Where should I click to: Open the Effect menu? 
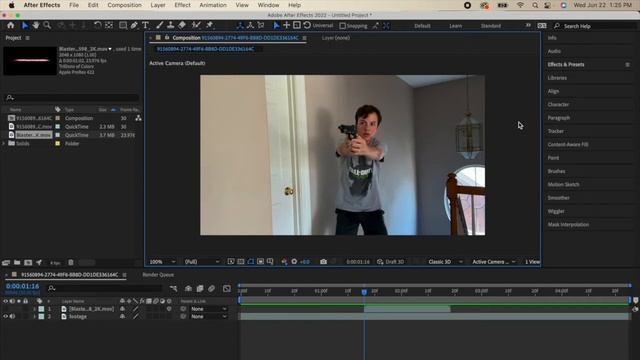point(182,5)
